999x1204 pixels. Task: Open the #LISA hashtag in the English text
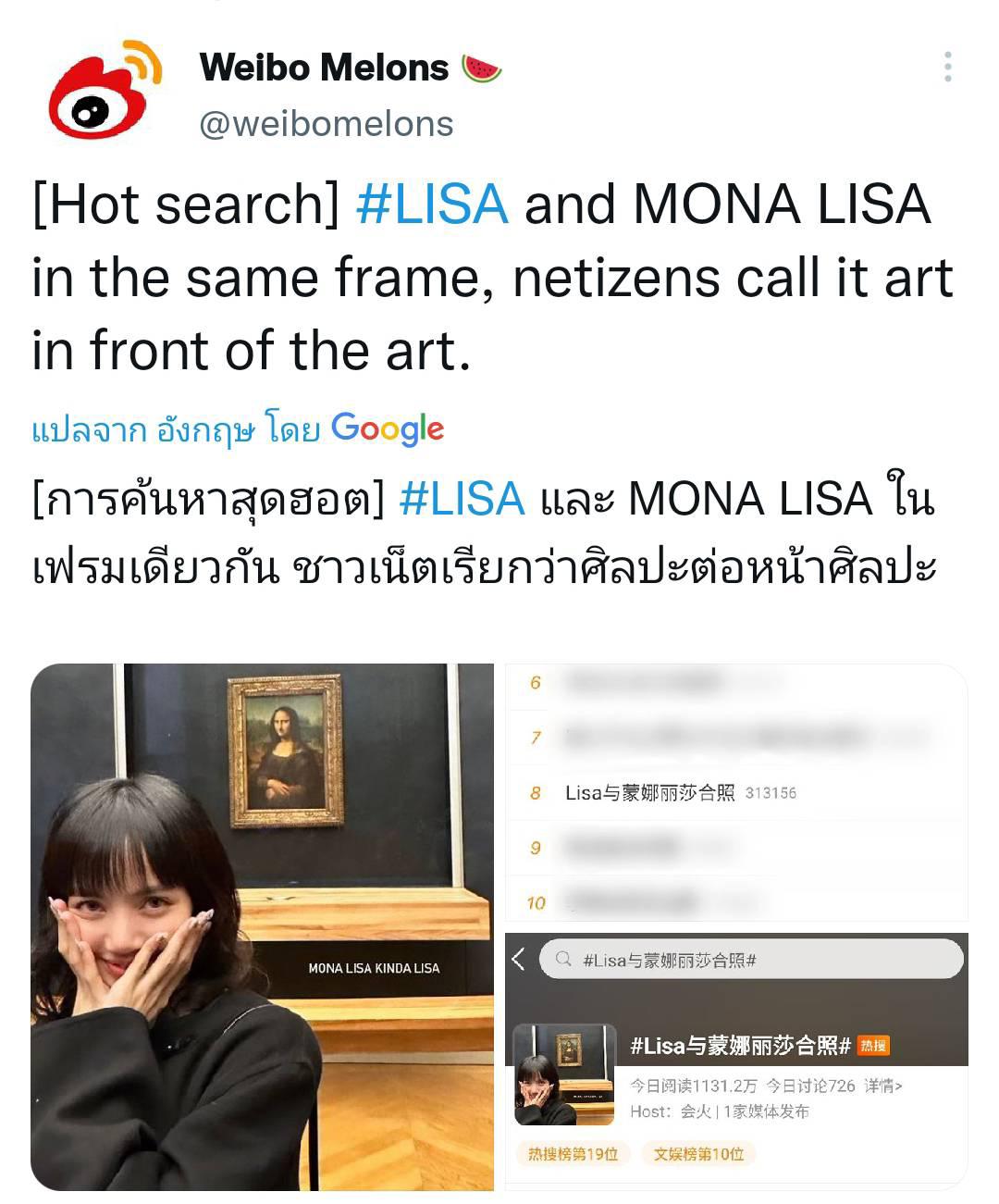coord(432,204)
